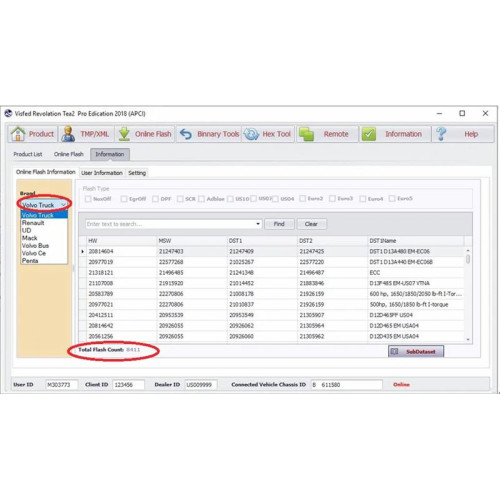Click the ECC cell in DST1Name column
The image size is (500, 500).
(416, 273)
